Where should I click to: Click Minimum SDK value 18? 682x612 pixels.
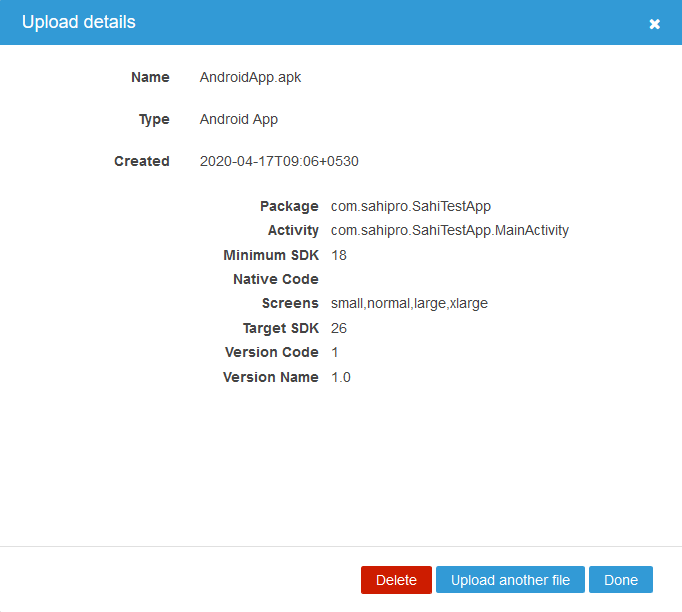pos(339,255)
